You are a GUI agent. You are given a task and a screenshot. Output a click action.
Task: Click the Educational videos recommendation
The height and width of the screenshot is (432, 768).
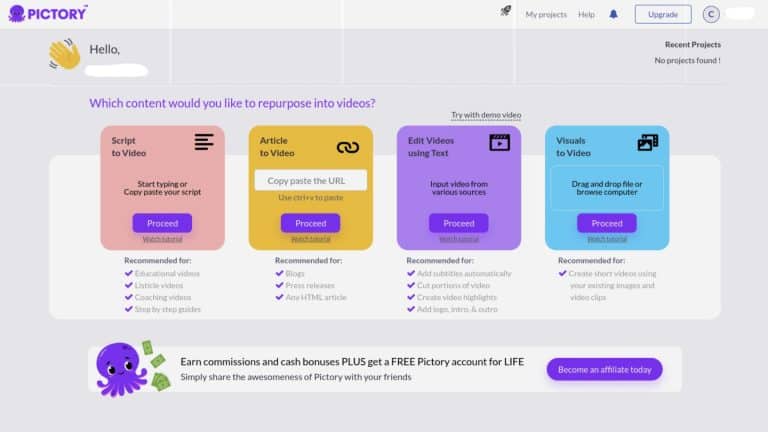click(167, 273)
